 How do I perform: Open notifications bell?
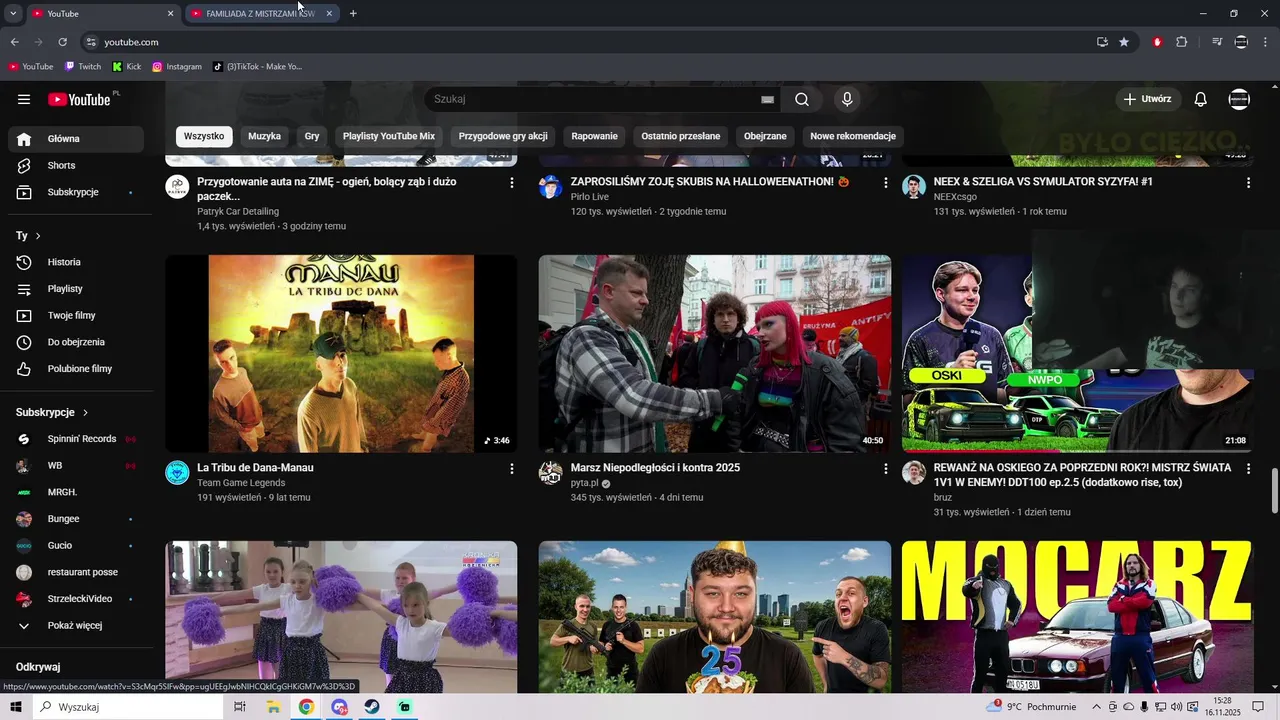(1201, 99)
